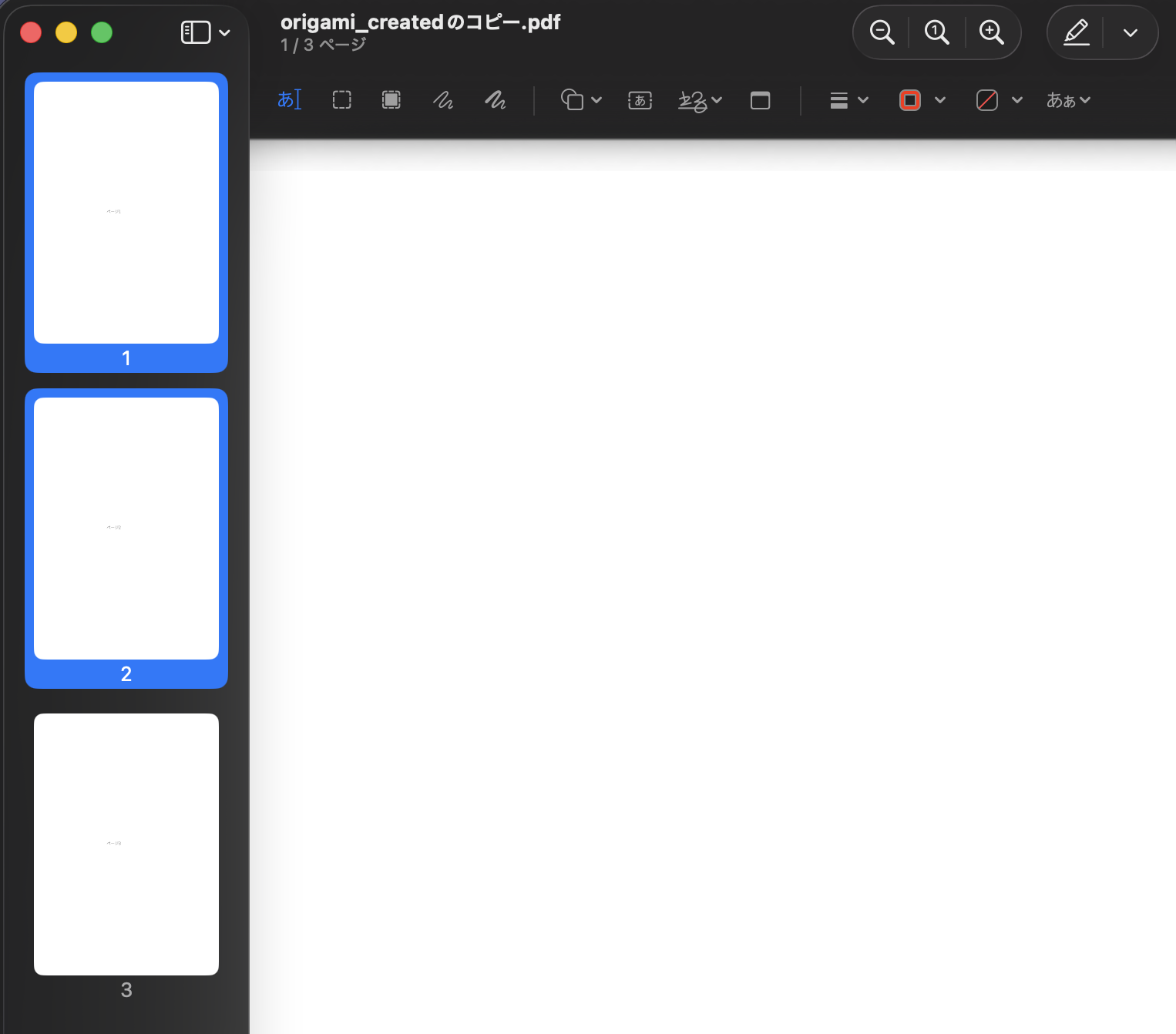Select page 2 thumbnail in sidebar
1176x1034 pixels.
126,529
